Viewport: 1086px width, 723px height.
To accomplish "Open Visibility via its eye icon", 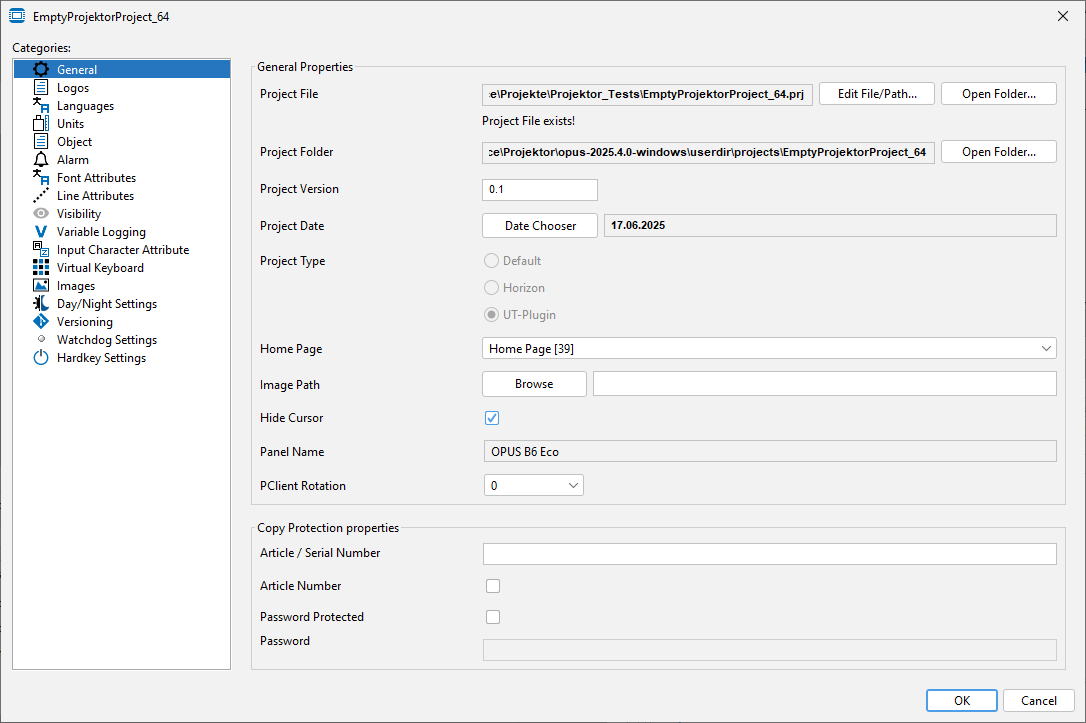I will [x=41, y=214].
